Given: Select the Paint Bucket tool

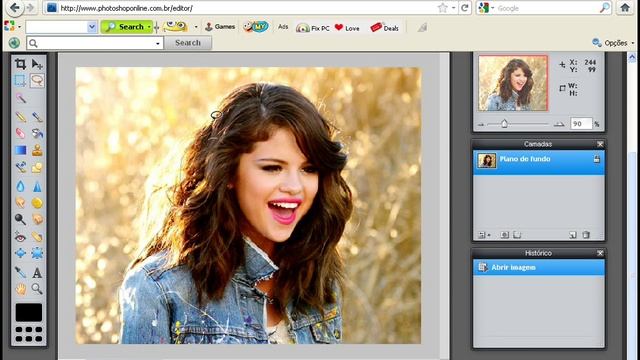Looking at the screenshot, I should point(37,133).
